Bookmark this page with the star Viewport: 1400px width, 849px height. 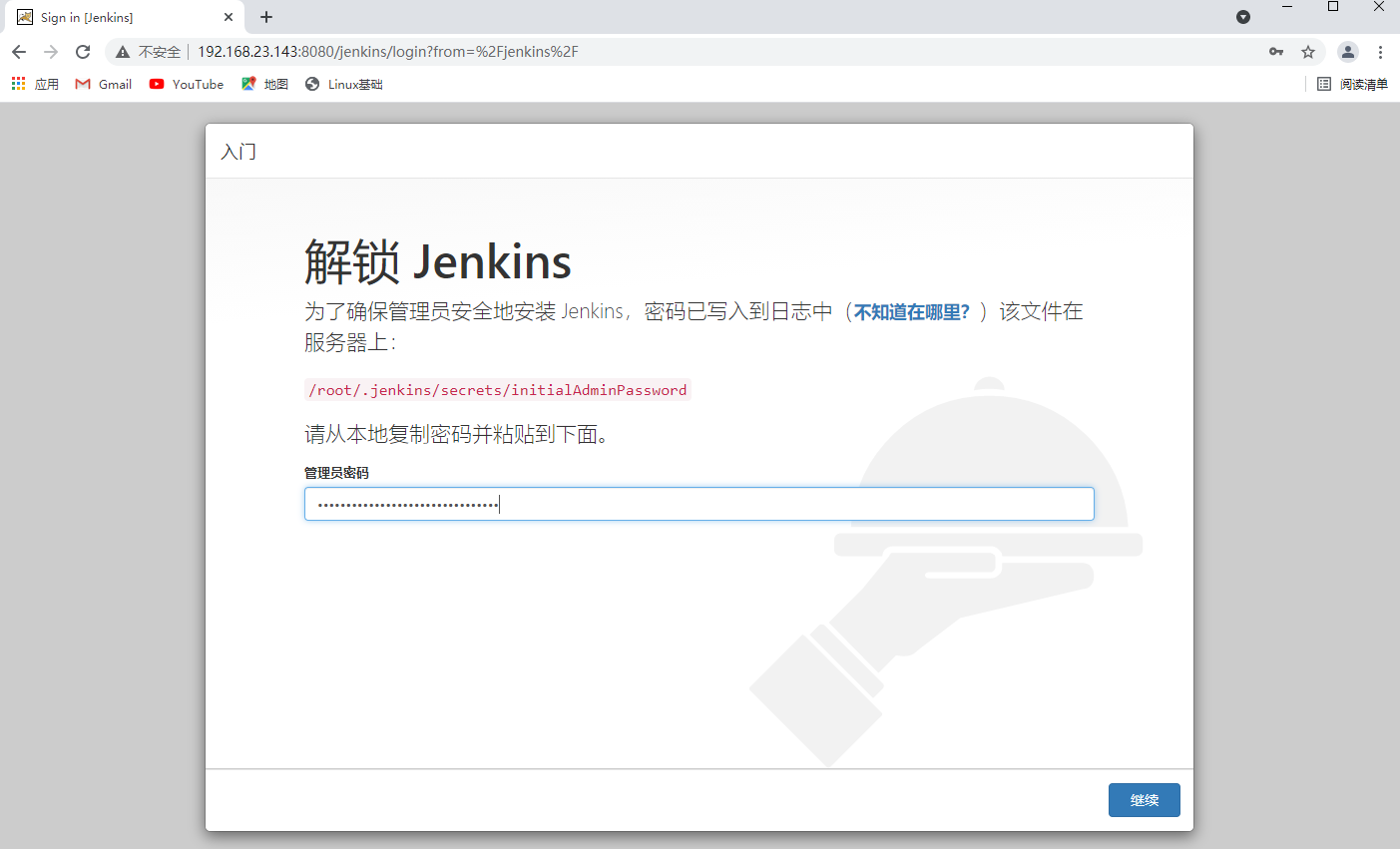click(1308, 52)
